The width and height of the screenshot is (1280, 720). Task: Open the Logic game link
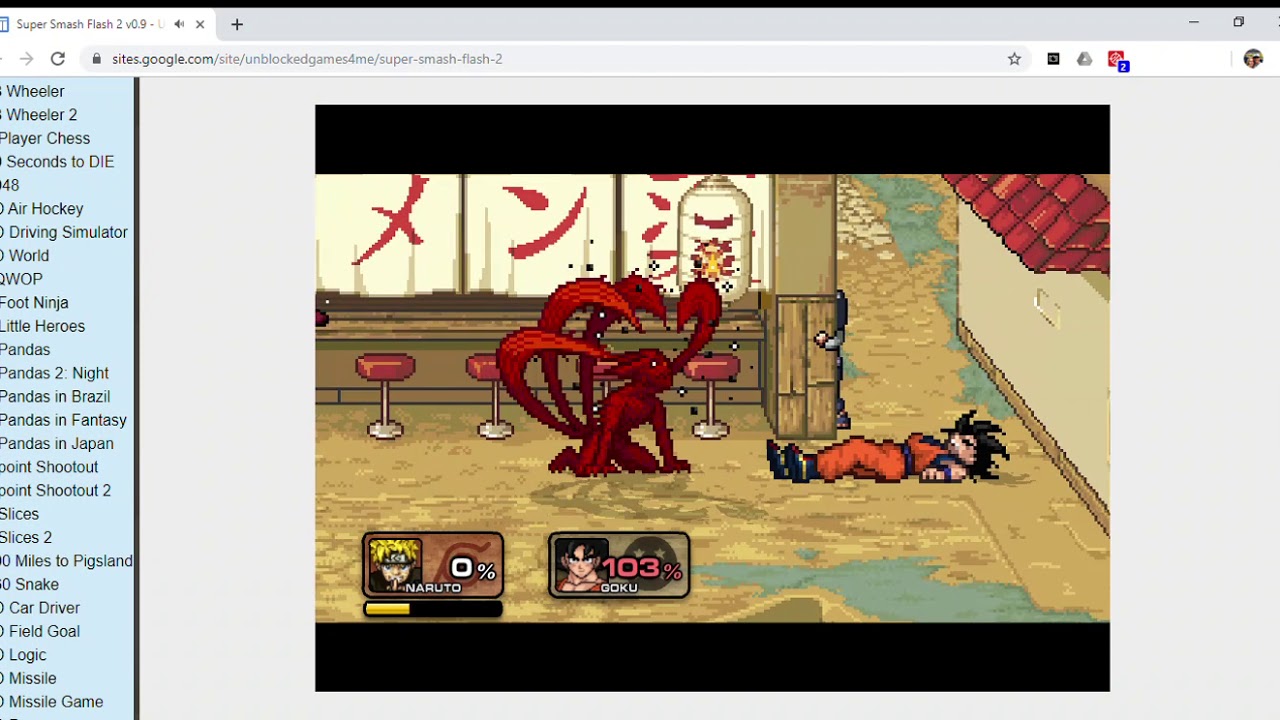pos(25,655)
